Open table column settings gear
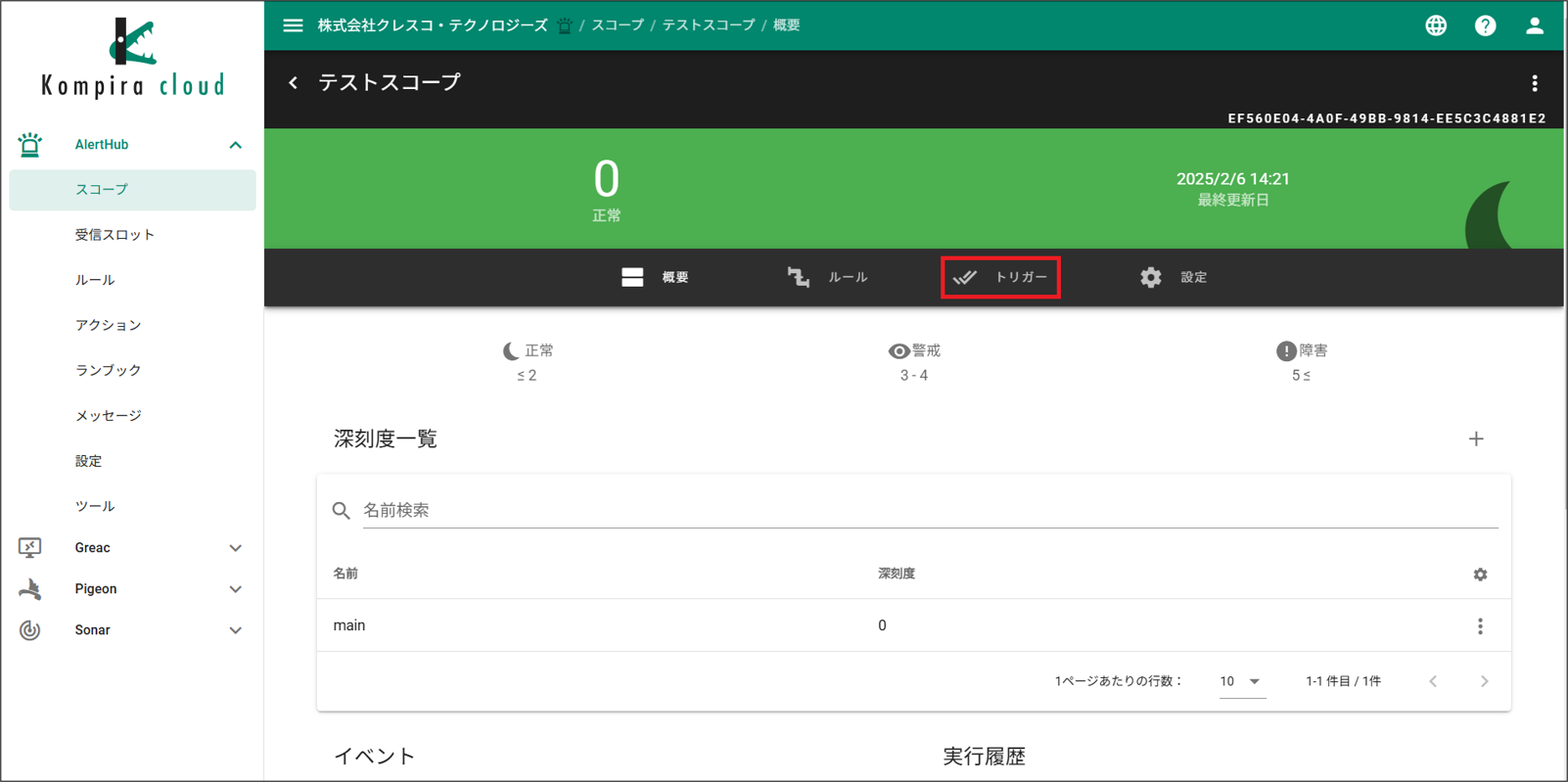1568x782 pixels. tap(1480, 575)
